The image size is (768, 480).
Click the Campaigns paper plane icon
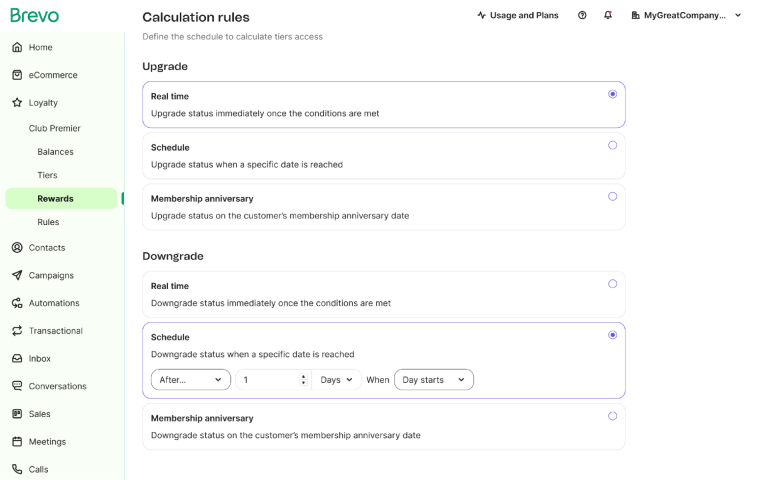coord(17,275)
